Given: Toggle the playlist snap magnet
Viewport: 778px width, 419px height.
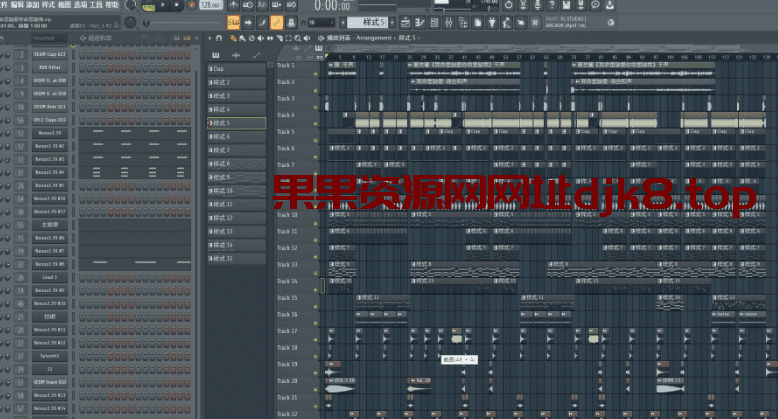Looking at the screenshot, I should (x=219, y=38).
